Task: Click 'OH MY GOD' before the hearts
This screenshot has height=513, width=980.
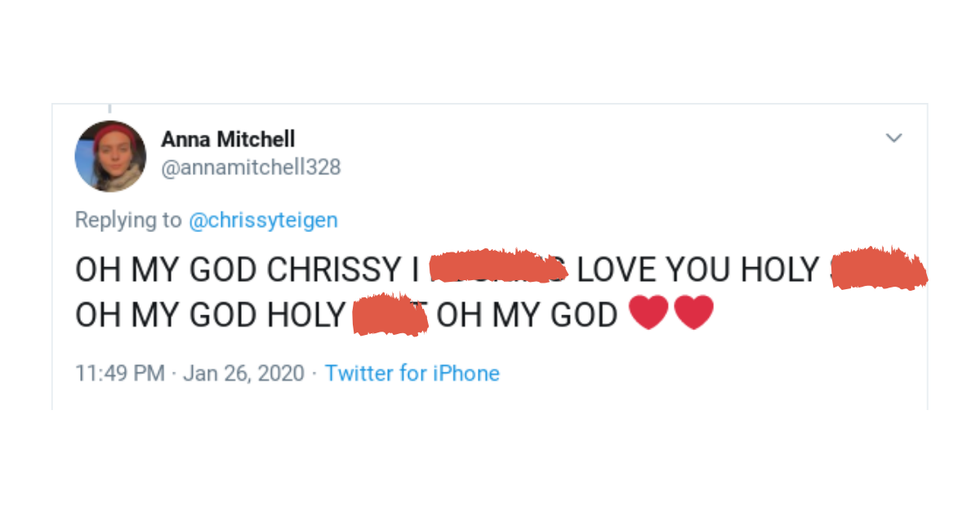Action: (x=527, y=315)
